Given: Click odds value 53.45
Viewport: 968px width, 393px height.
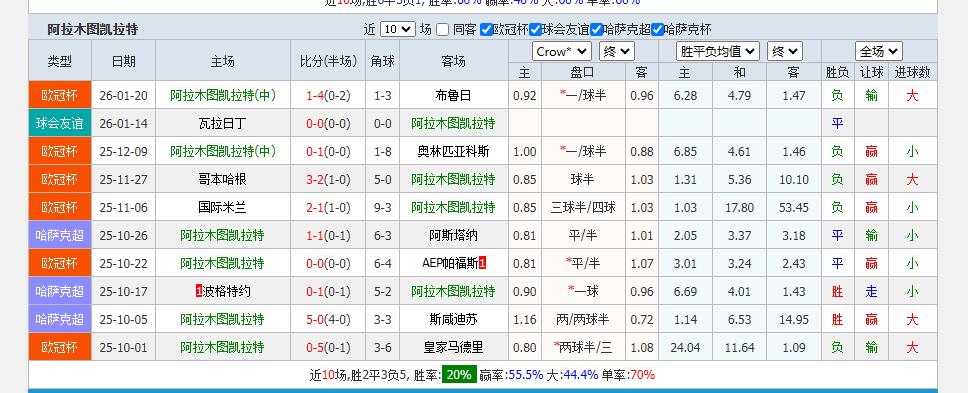Looking at the screenshot, I should pos(793,207).
